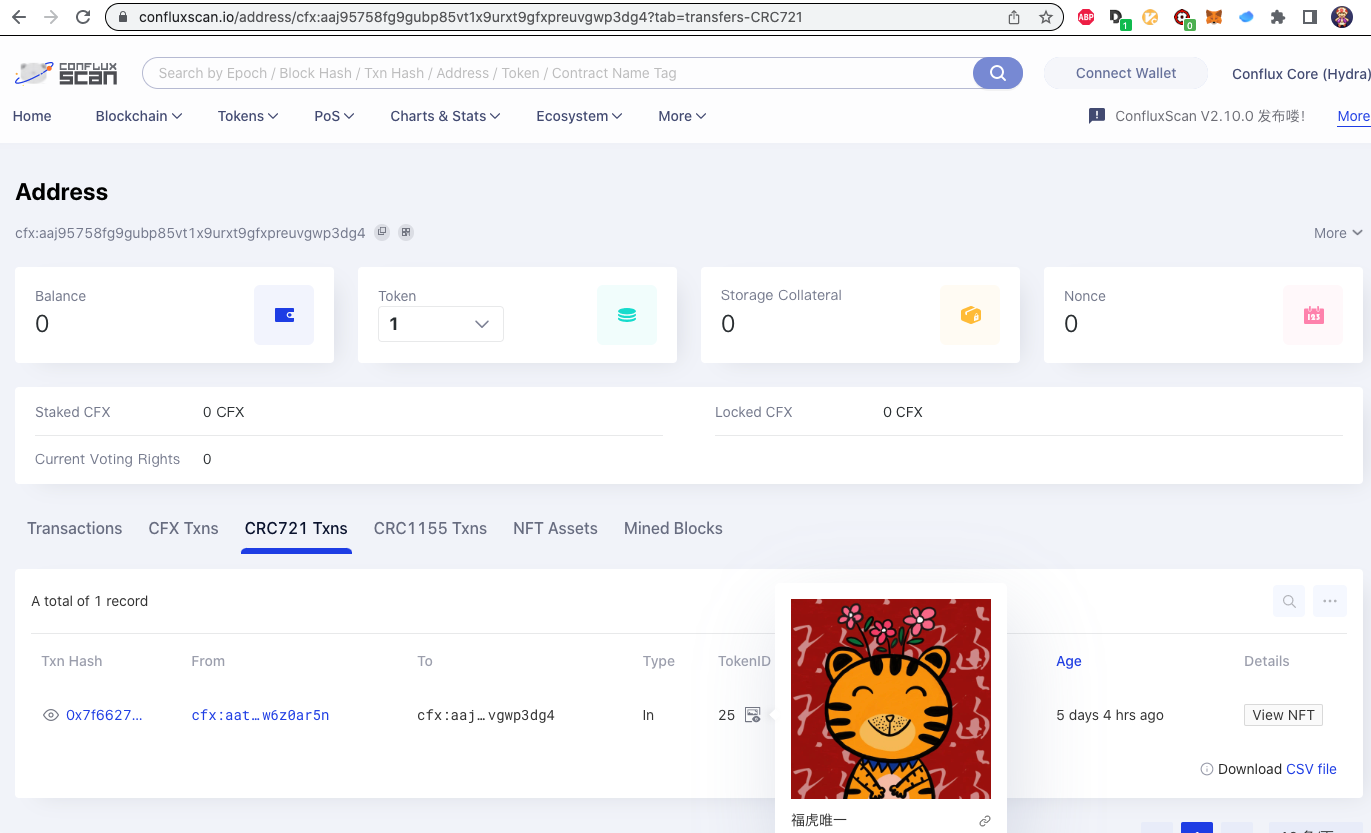Click the announcement More link
Viewport: 1371px width, 833px height.
pos(1354,116)
